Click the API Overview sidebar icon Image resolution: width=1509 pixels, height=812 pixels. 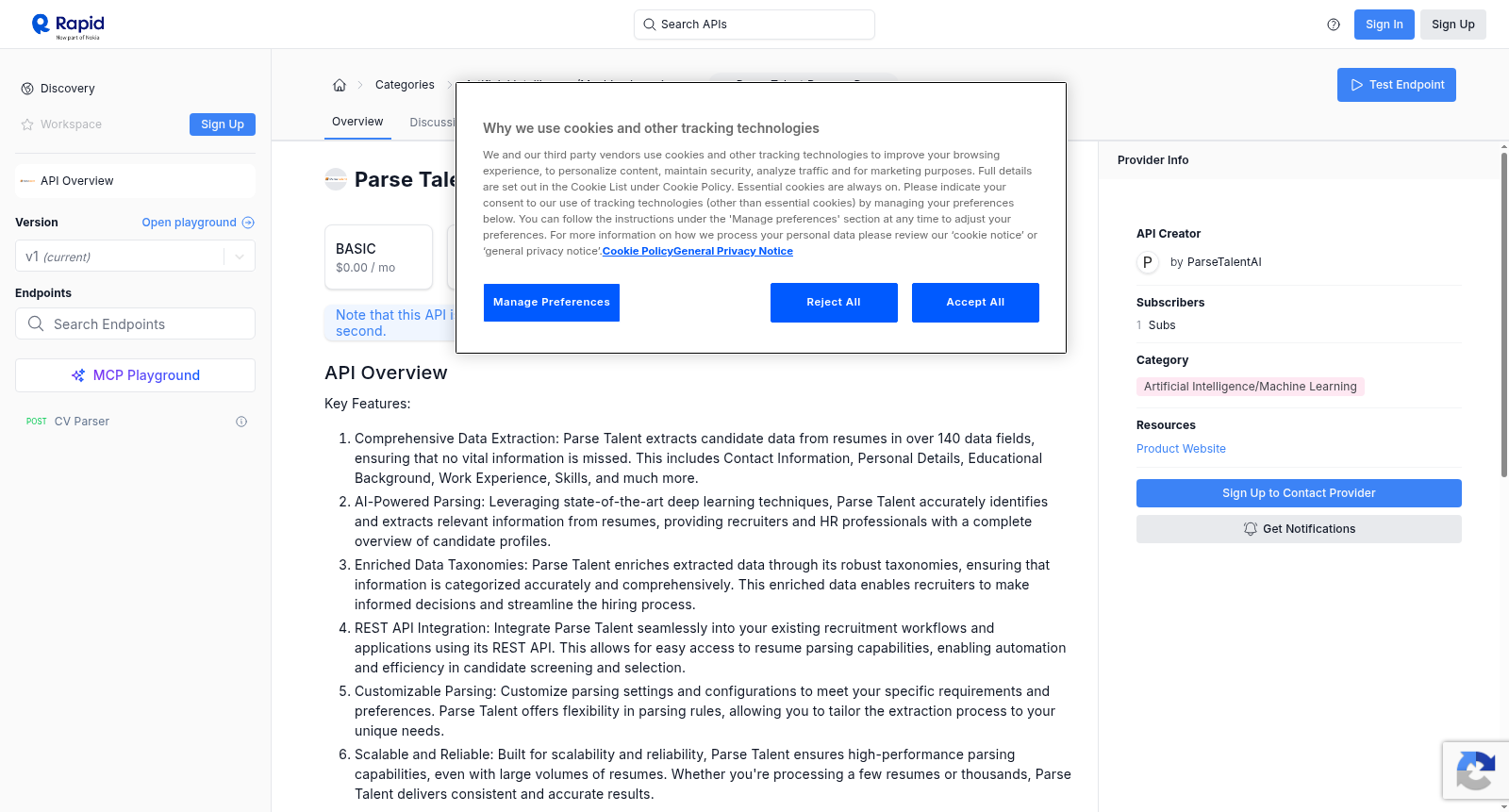(27, 181)
